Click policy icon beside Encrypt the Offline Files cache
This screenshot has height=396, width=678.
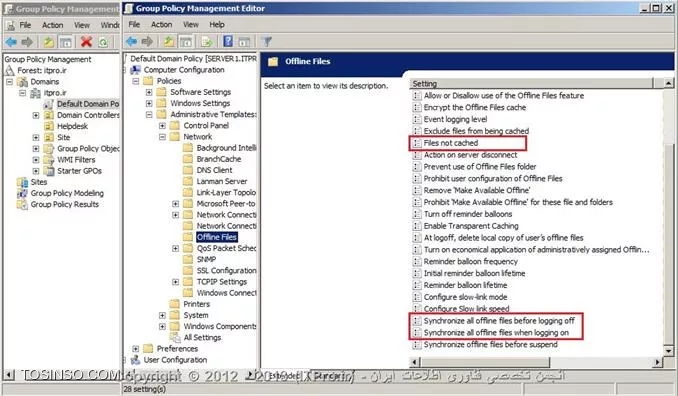tap(417, 108)
